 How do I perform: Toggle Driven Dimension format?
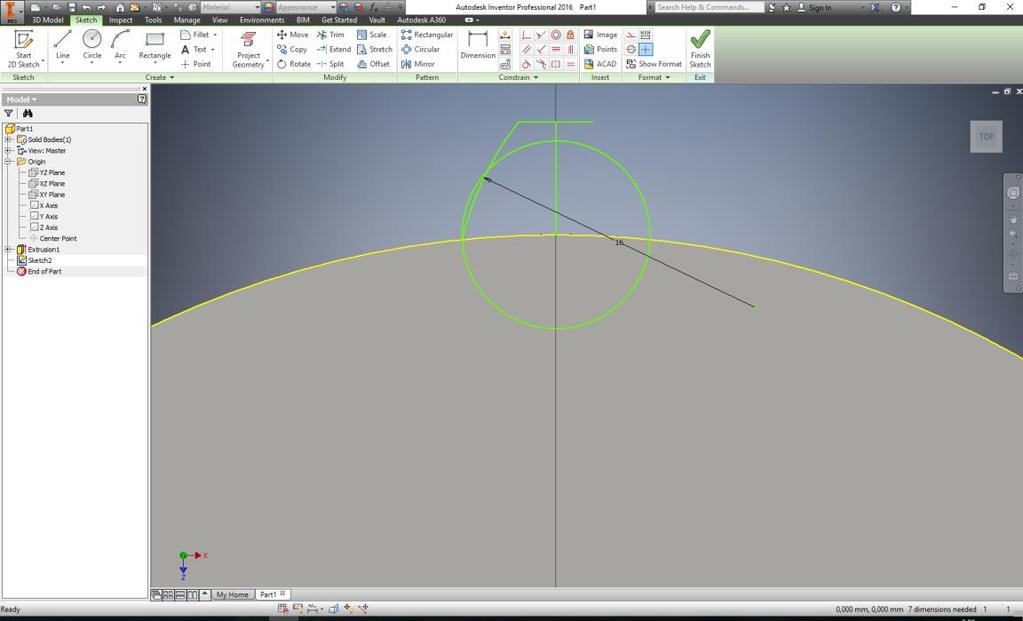tap(645, 35)
